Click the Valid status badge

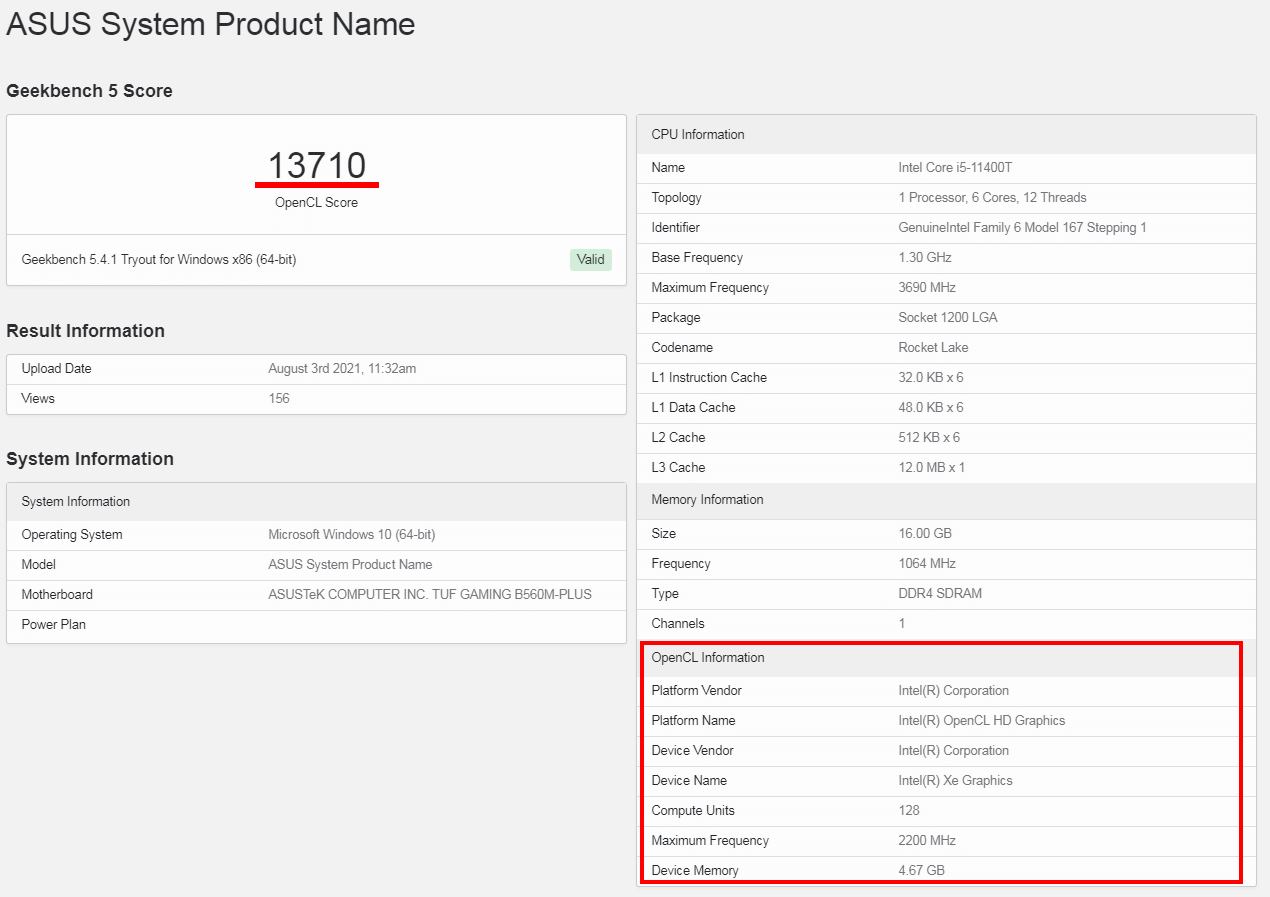pos(590,259)
